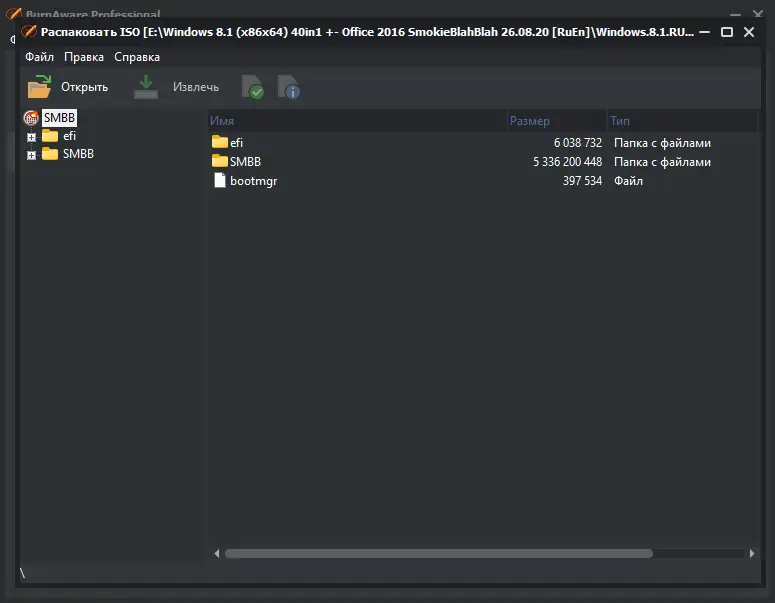Select the bootmgr file in list
The image size is (775, 603).
[254, 181]
